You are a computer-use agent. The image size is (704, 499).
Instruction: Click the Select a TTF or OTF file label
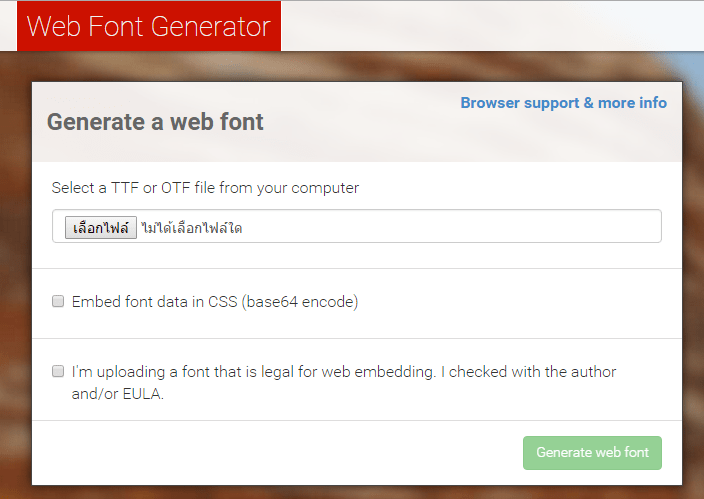[x=205, y=188]
